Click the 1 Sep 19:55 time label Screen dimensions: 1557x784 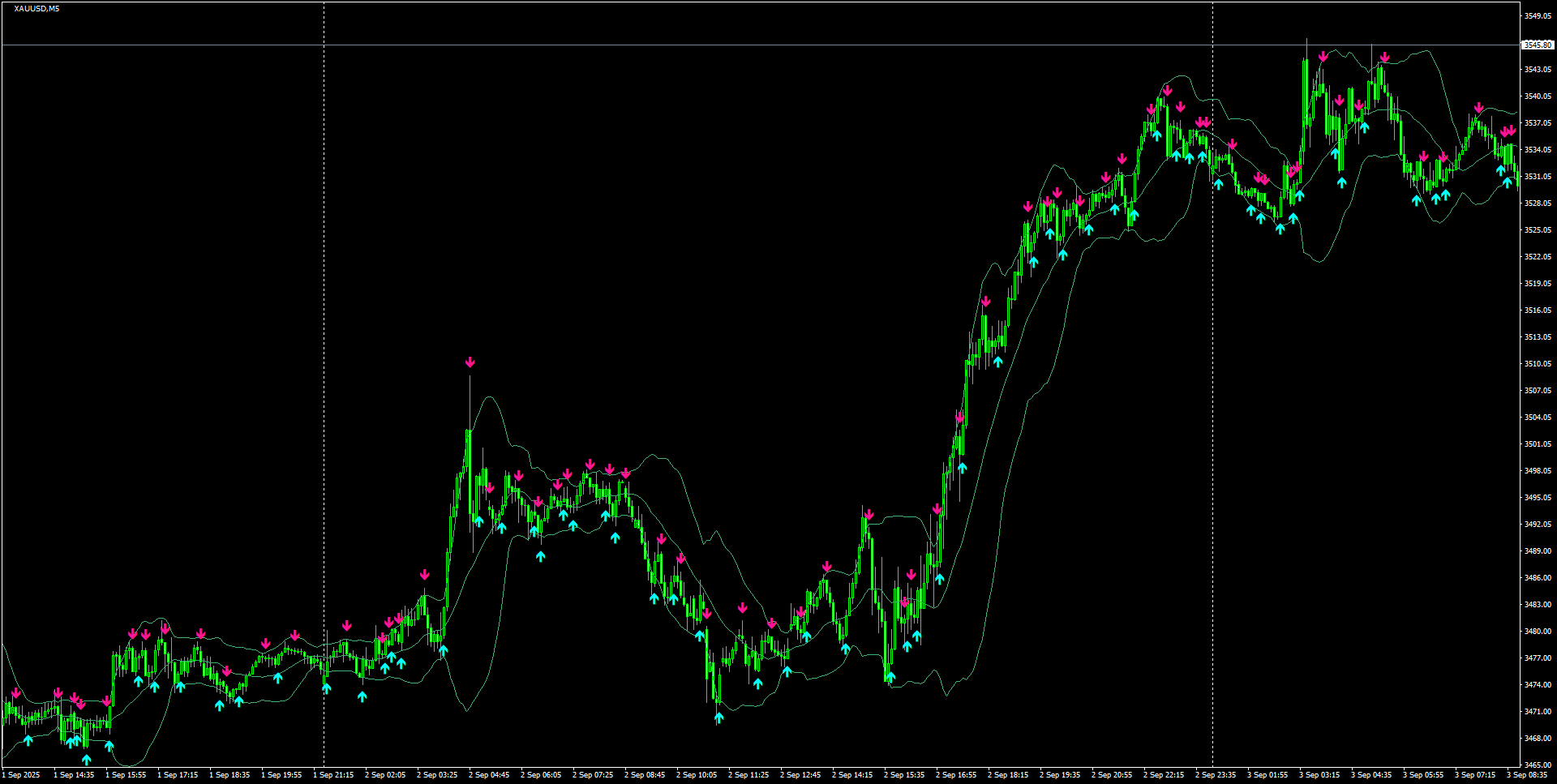pos(281,775)
